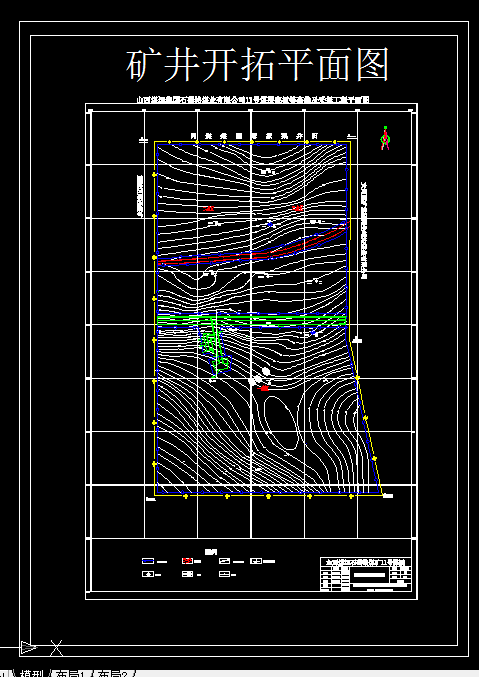Image resolution: width=479 pixels, height=677 pixels.
Task: Switch to the 模型 model tab
Action: 32,674
